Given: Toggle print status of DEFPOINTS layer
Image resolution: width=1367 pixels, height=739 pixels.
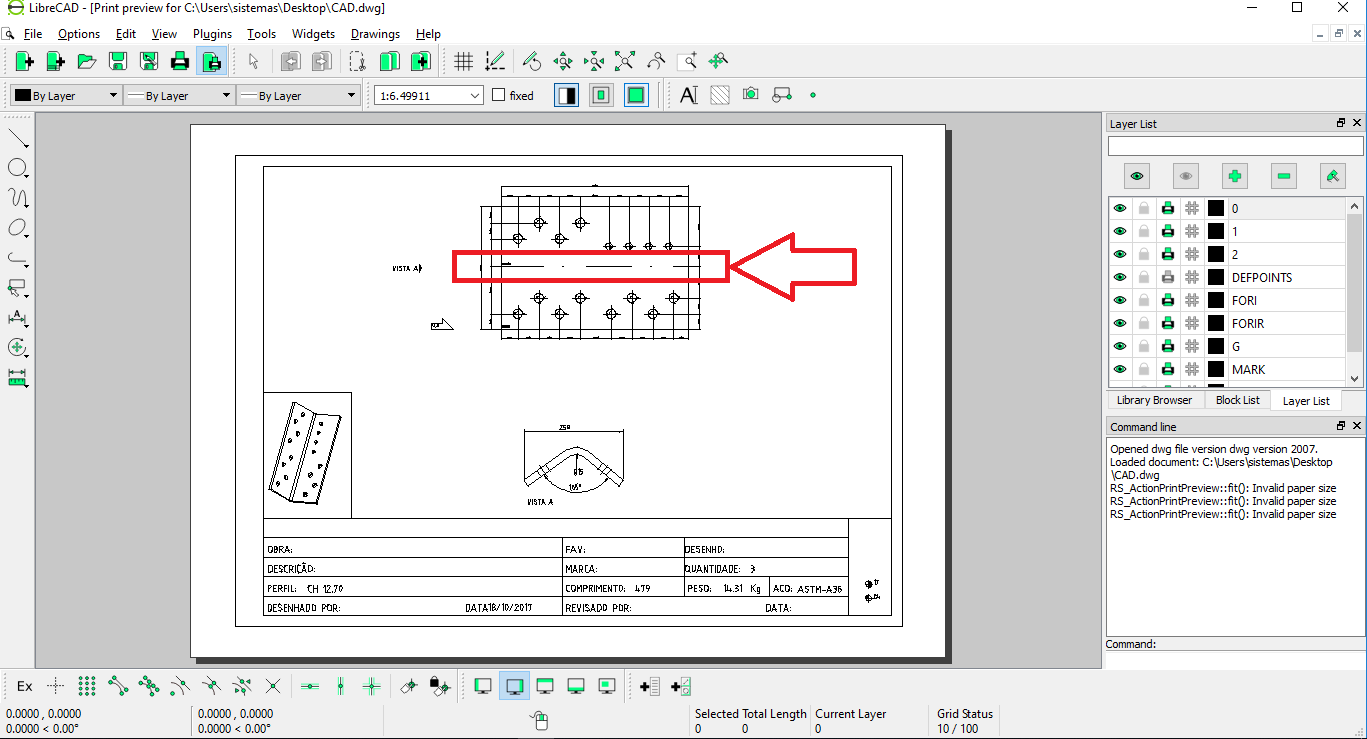Looking at the screenshot, I should pyautogui.click(x=1167, y=277).
